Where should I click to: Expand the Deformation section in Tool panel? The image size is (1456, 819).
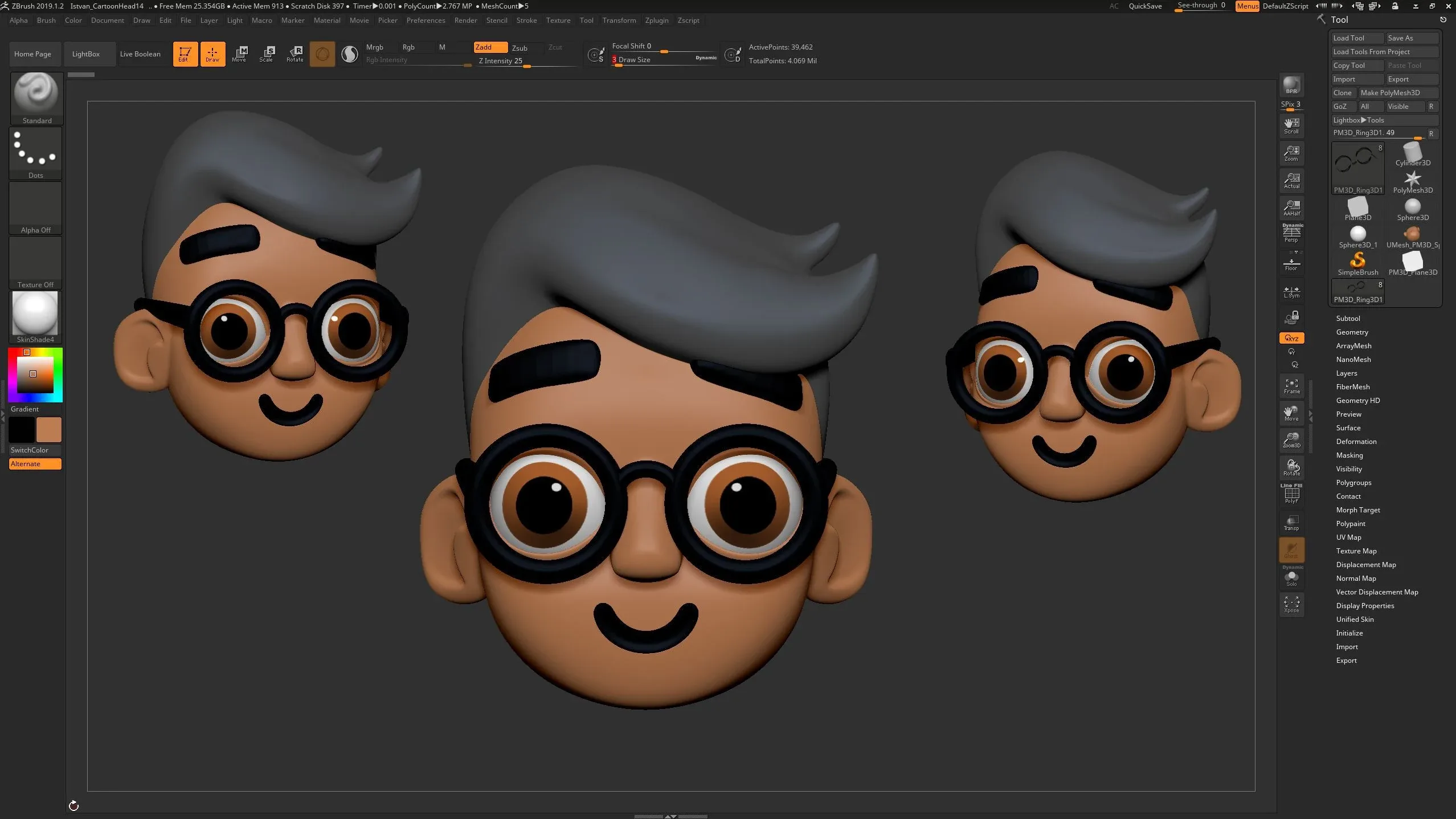[1357, 441]
